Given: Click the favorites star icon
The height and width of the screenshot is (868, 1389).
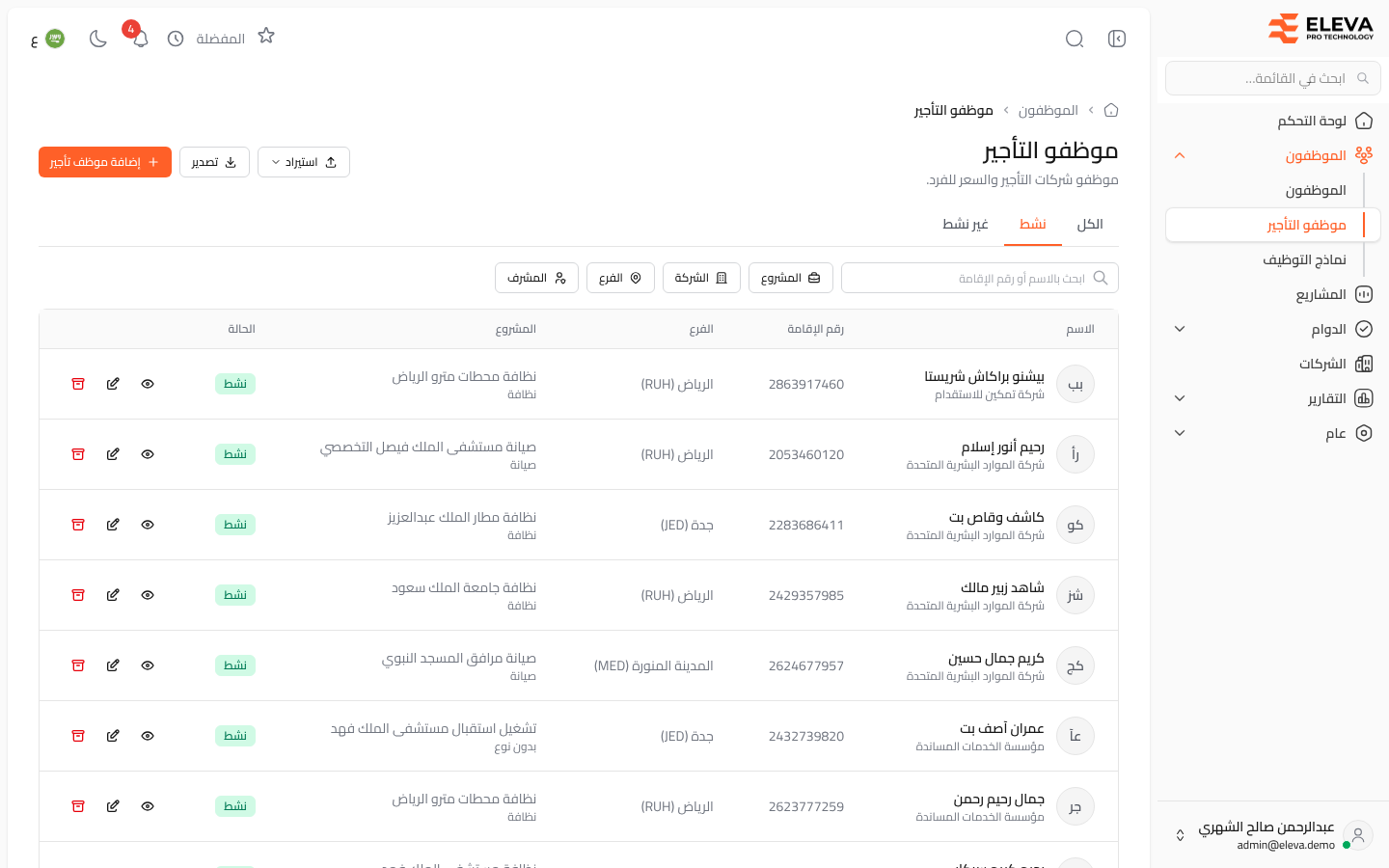Looking at the screenshot, I should tap(266, 36).
